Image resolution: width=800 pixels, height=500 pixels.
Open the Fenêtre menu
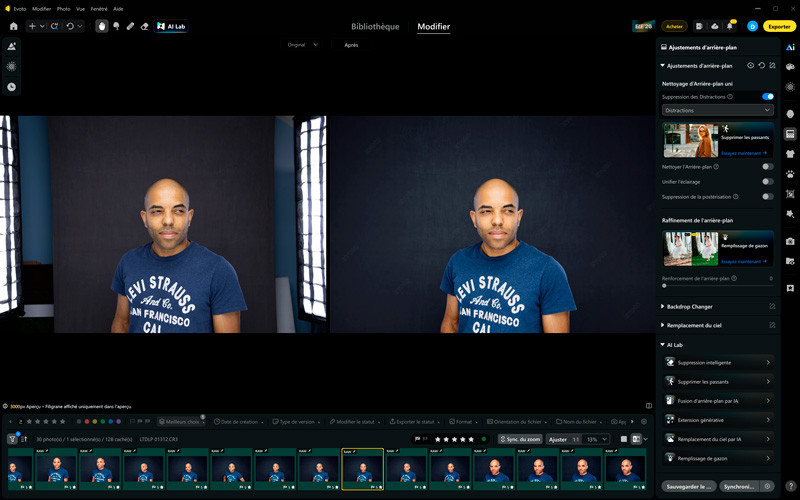pyautogui.click(x=99, y=9)
